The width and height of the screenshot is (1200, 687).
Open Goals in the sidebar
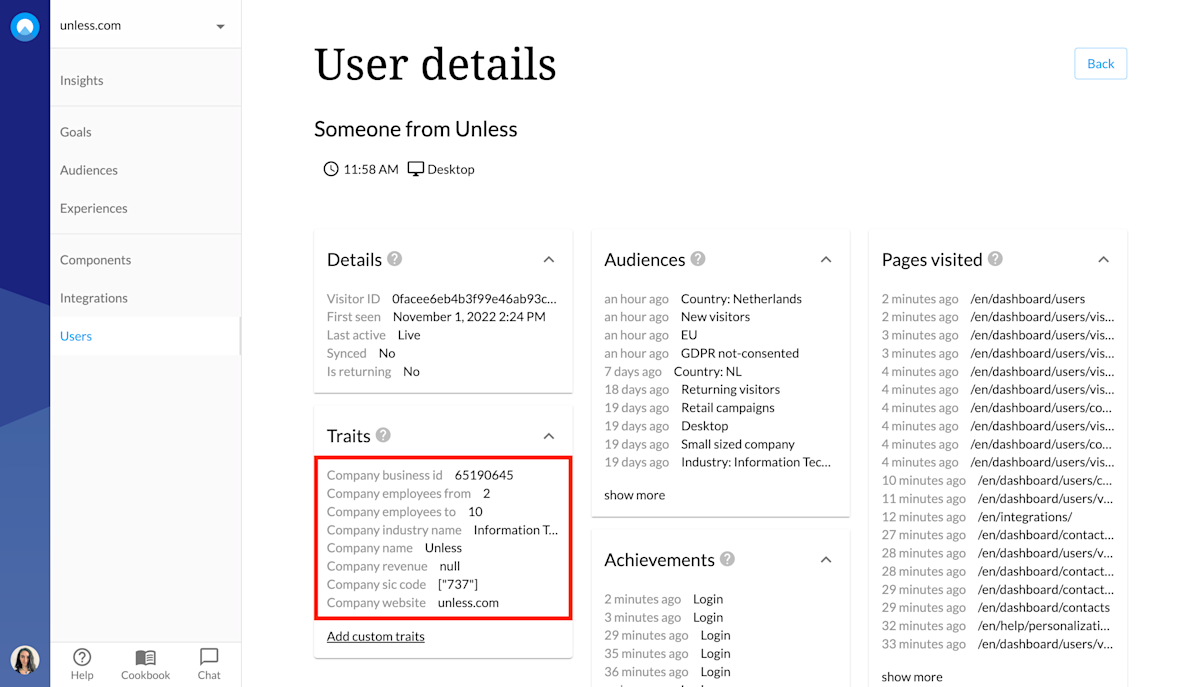coord(76,132)
